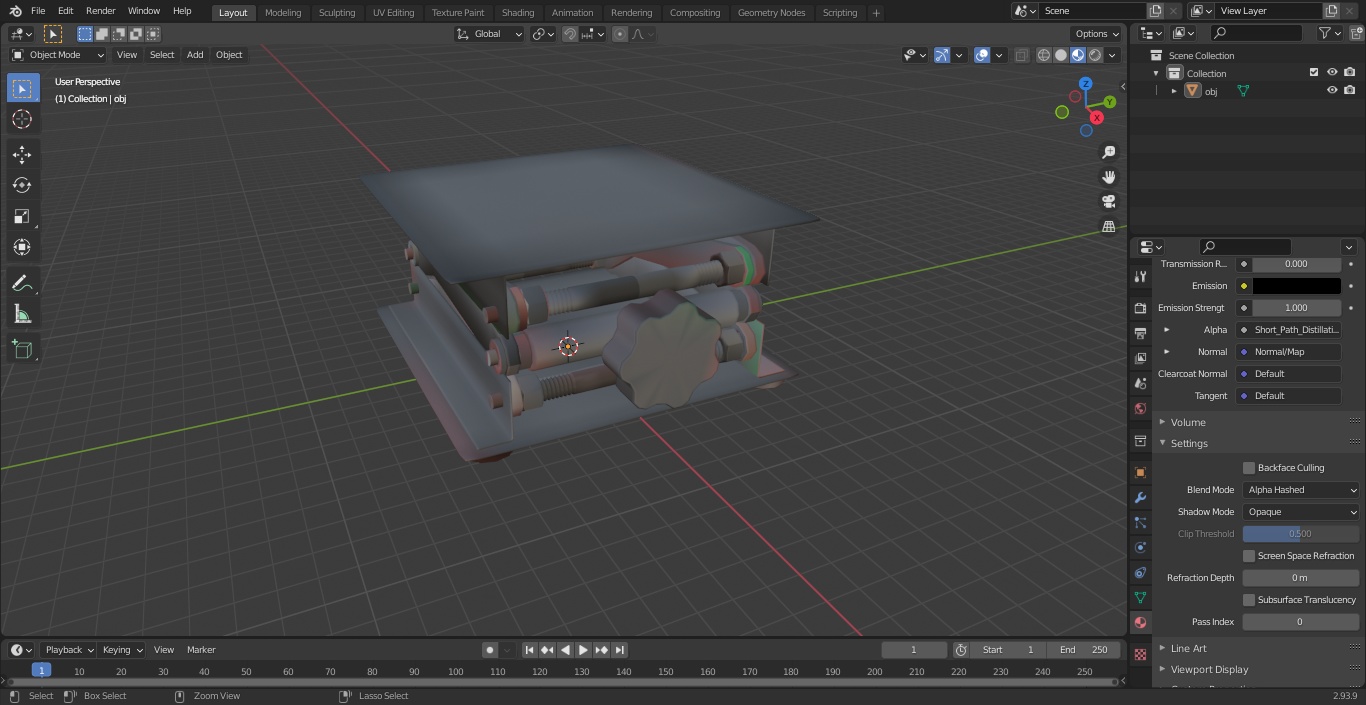Open the Output properties tab
Image resolution: width=1366 pixels, height=705 pixels.
(1140, 333)
